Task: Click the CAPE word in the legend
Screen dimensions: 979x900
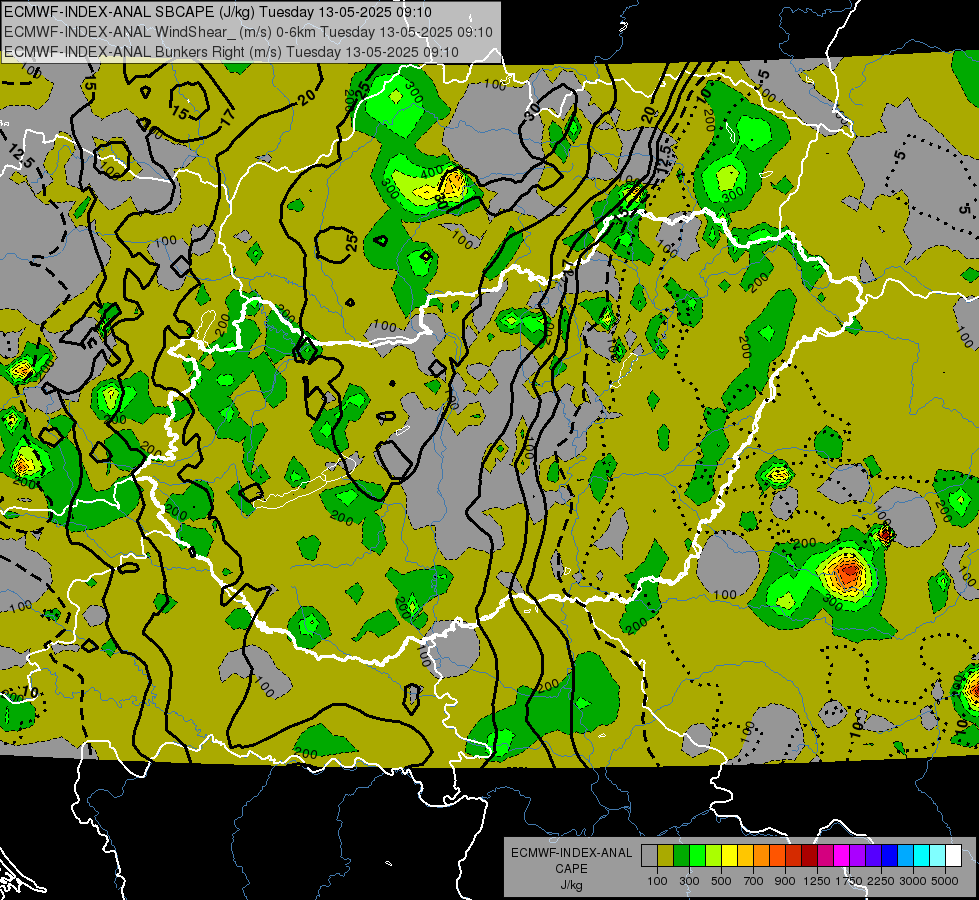Action: 571,869
